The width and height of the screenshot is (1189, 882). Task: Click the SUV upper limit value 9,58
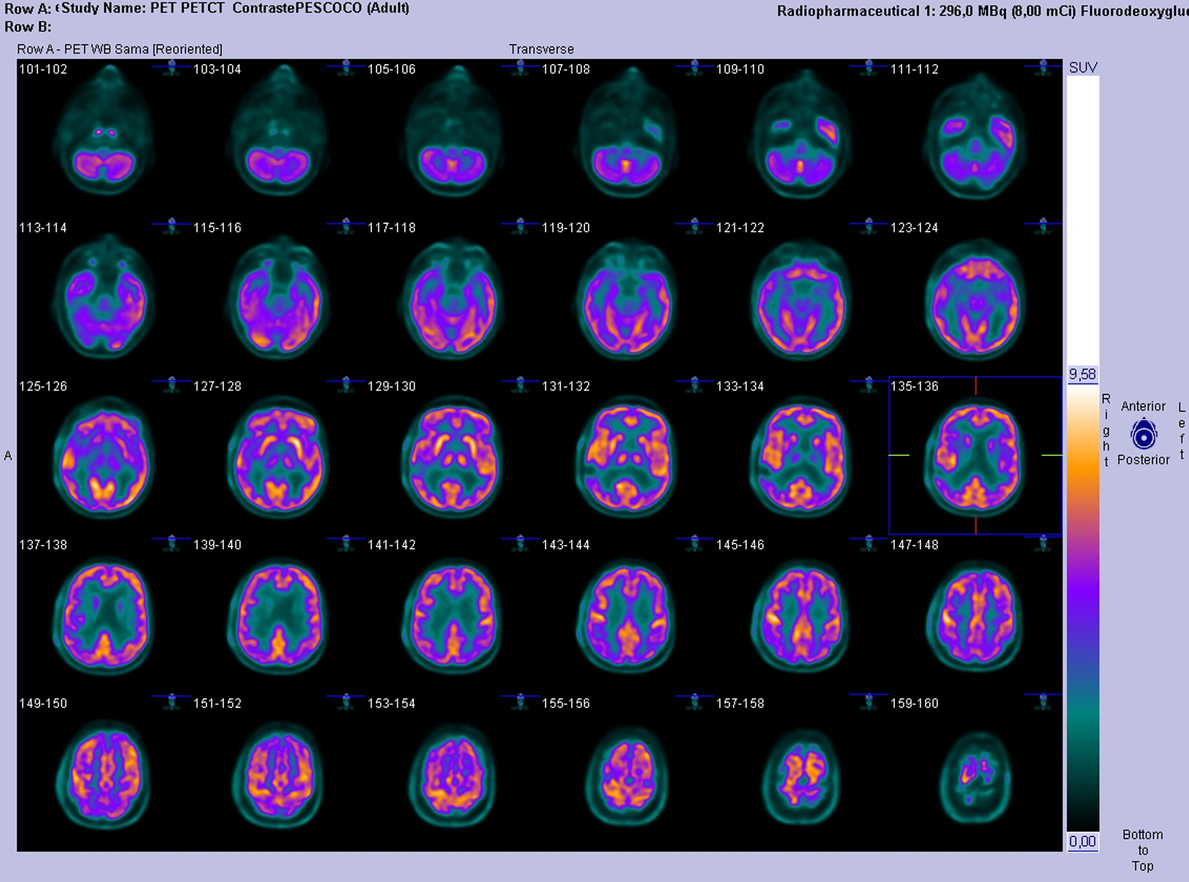point(1082,374)
